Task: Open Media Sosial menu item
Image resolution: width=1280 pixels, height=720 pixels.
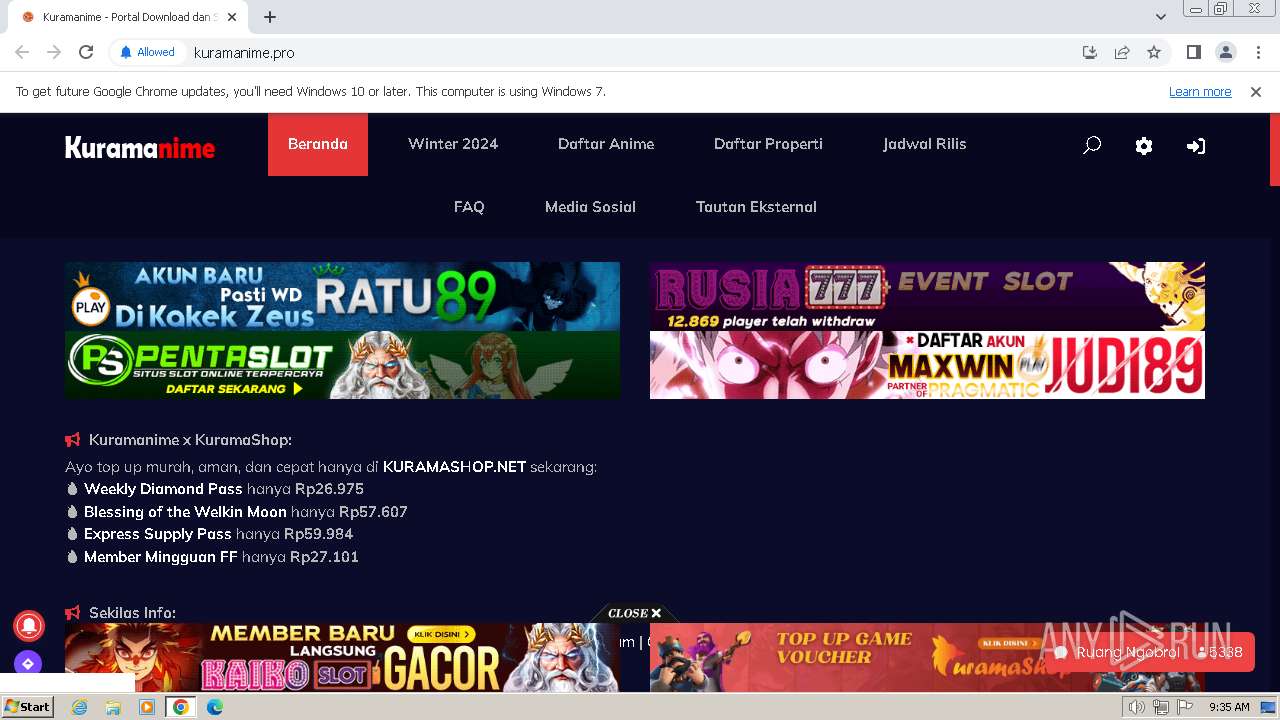Action: point(590,207)
